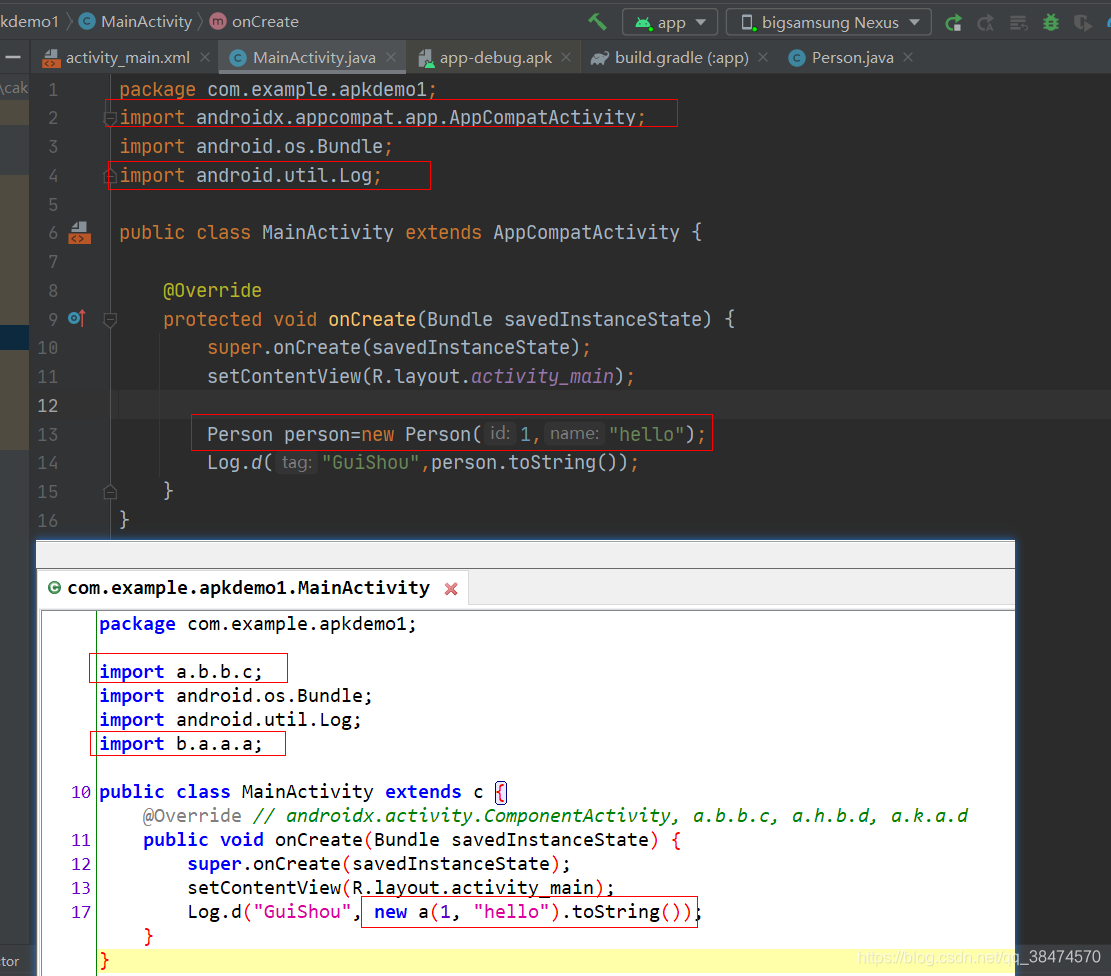Click the MainActivity class icon in breadcrumb
This screenshot has width=1111, height=976.
click(86, 22)
